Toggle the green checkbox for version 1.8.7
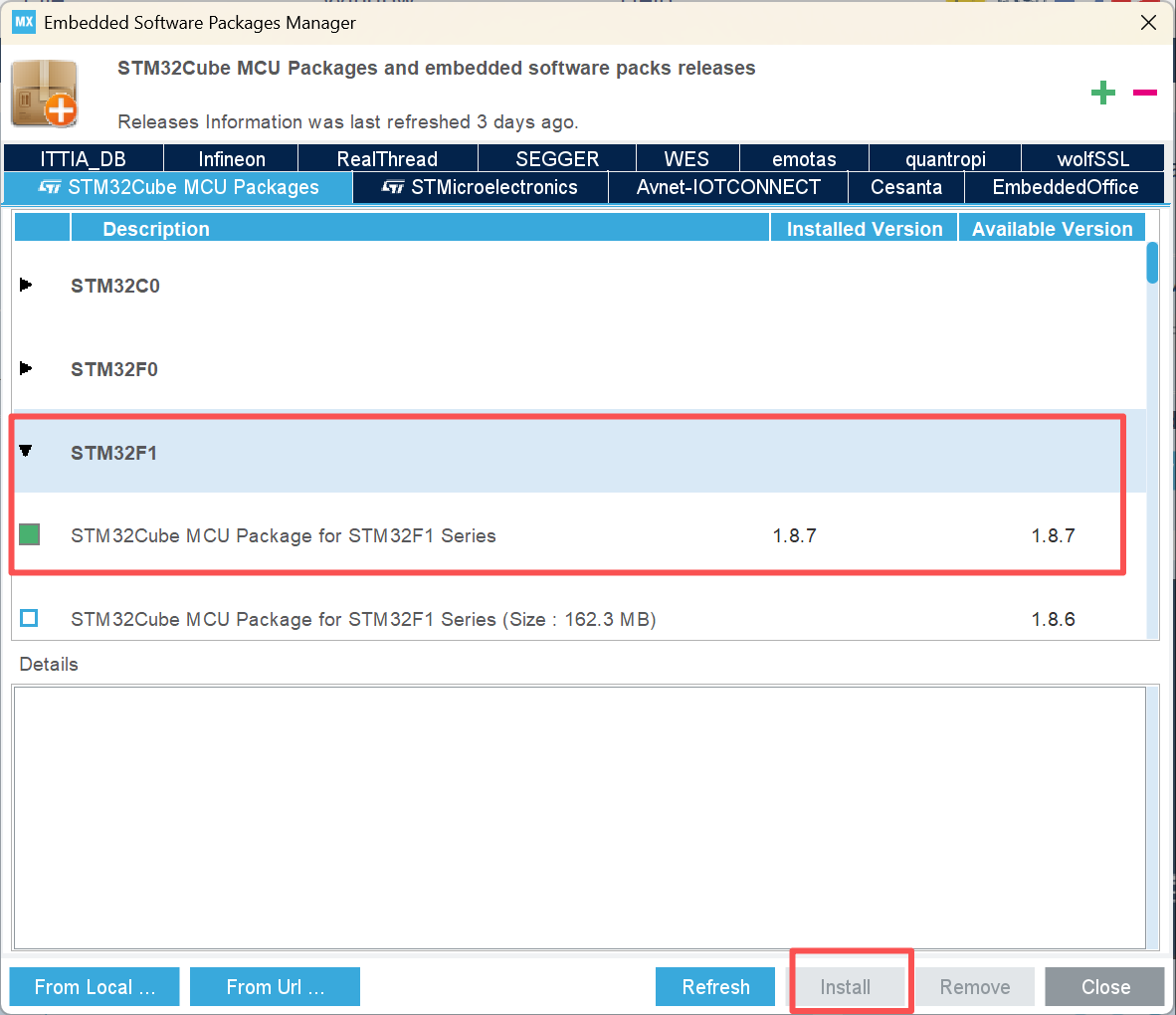This screenshot has width=1176, height=1015. pos(29,535)
